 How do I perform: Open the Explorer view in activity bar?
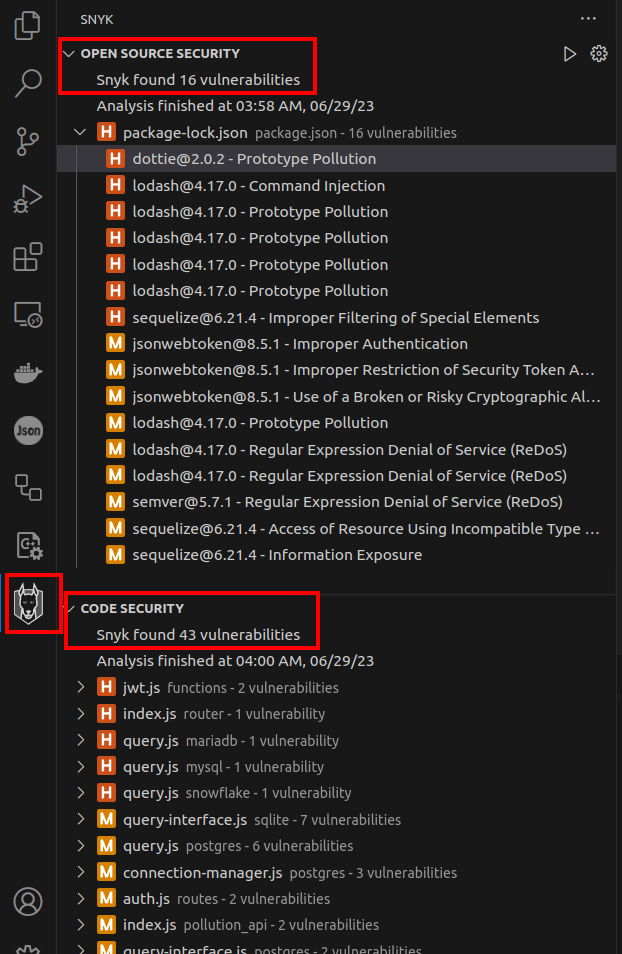28,26
